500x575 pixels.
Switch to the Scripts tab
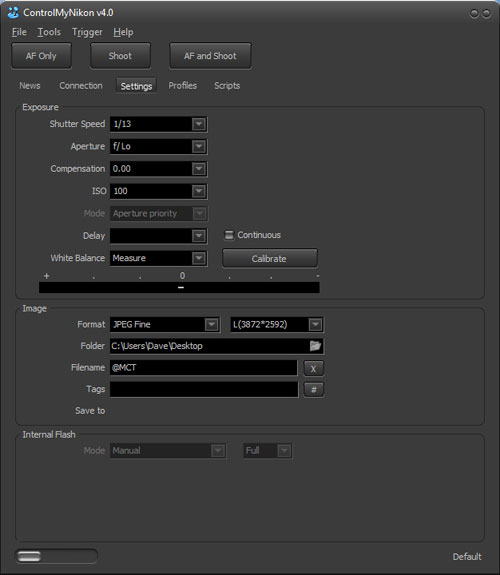point(227,86)
